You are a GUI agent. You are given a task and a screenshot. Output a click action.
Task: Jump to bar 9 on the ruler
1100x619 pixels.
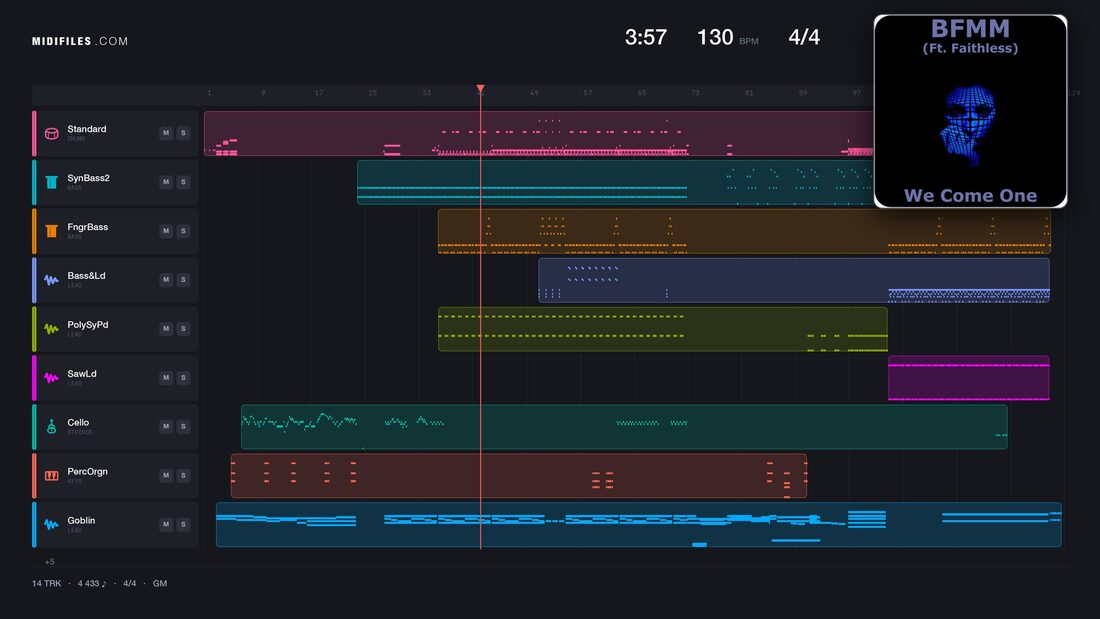pyautogui.click(x=263, y=93)
